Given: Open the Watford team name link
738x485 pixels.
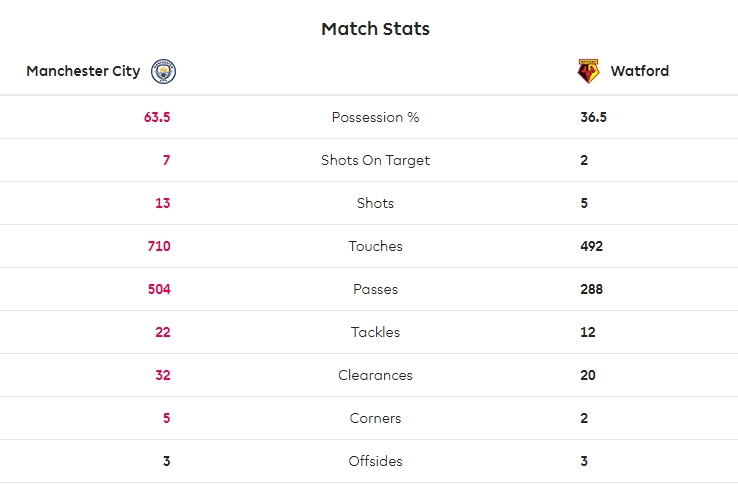Looking at the screenshot, I should (640, 71).
